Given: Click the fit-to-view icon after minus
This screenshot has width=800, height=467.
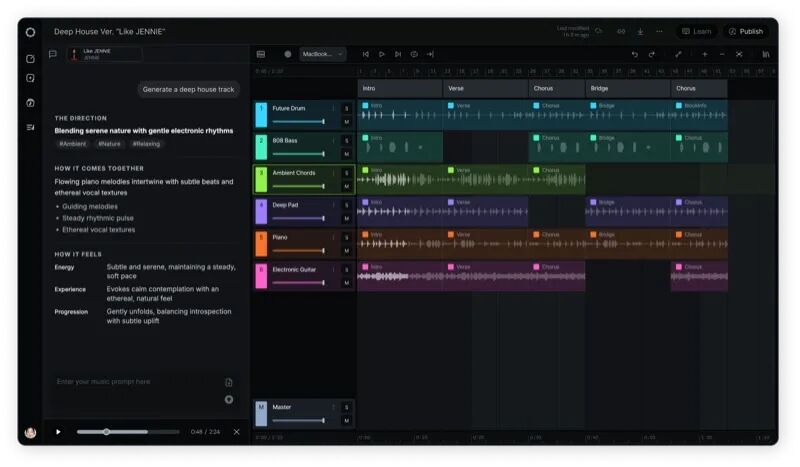Looking at the screenshot, I should (739, 54).
